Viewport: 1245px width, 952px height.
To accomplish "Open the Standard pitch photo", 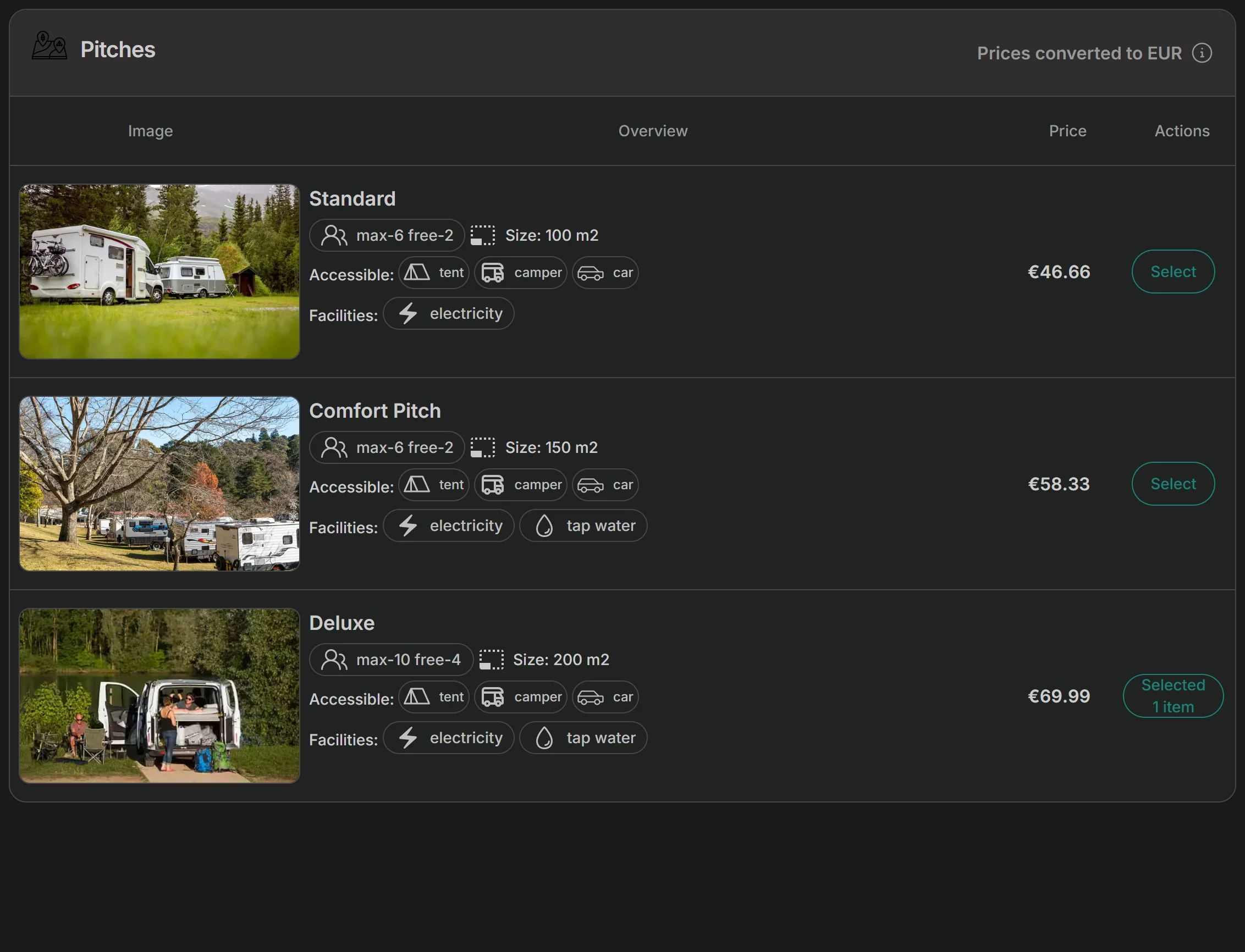I will pos(159,272).
